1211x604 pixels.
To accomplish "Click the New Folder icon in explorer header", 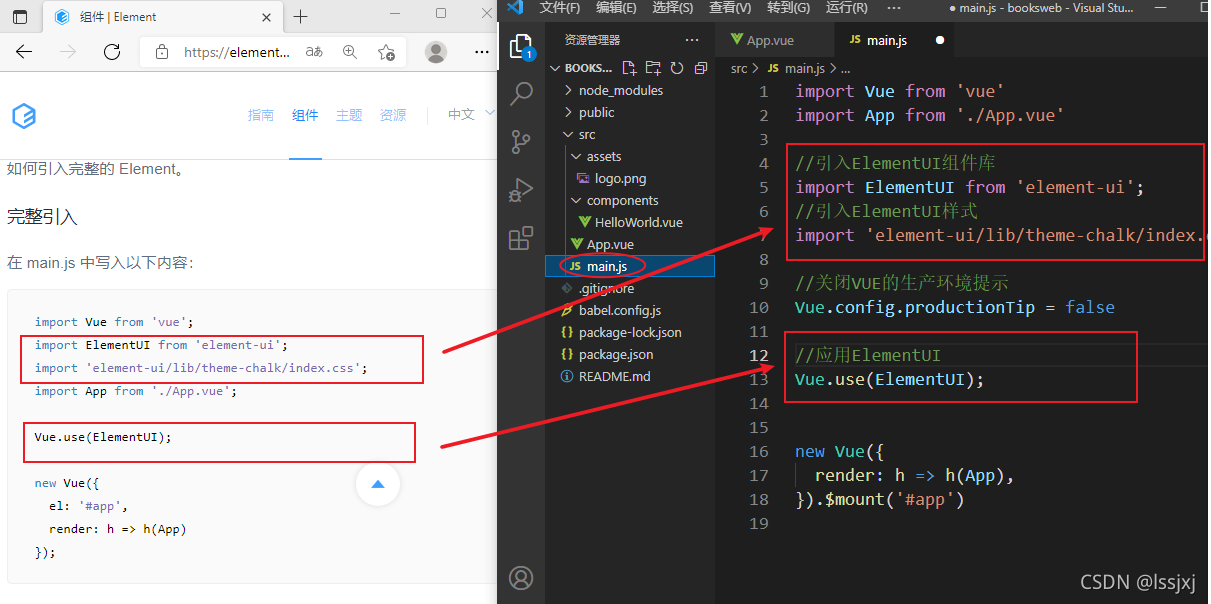I will [653, 68].
